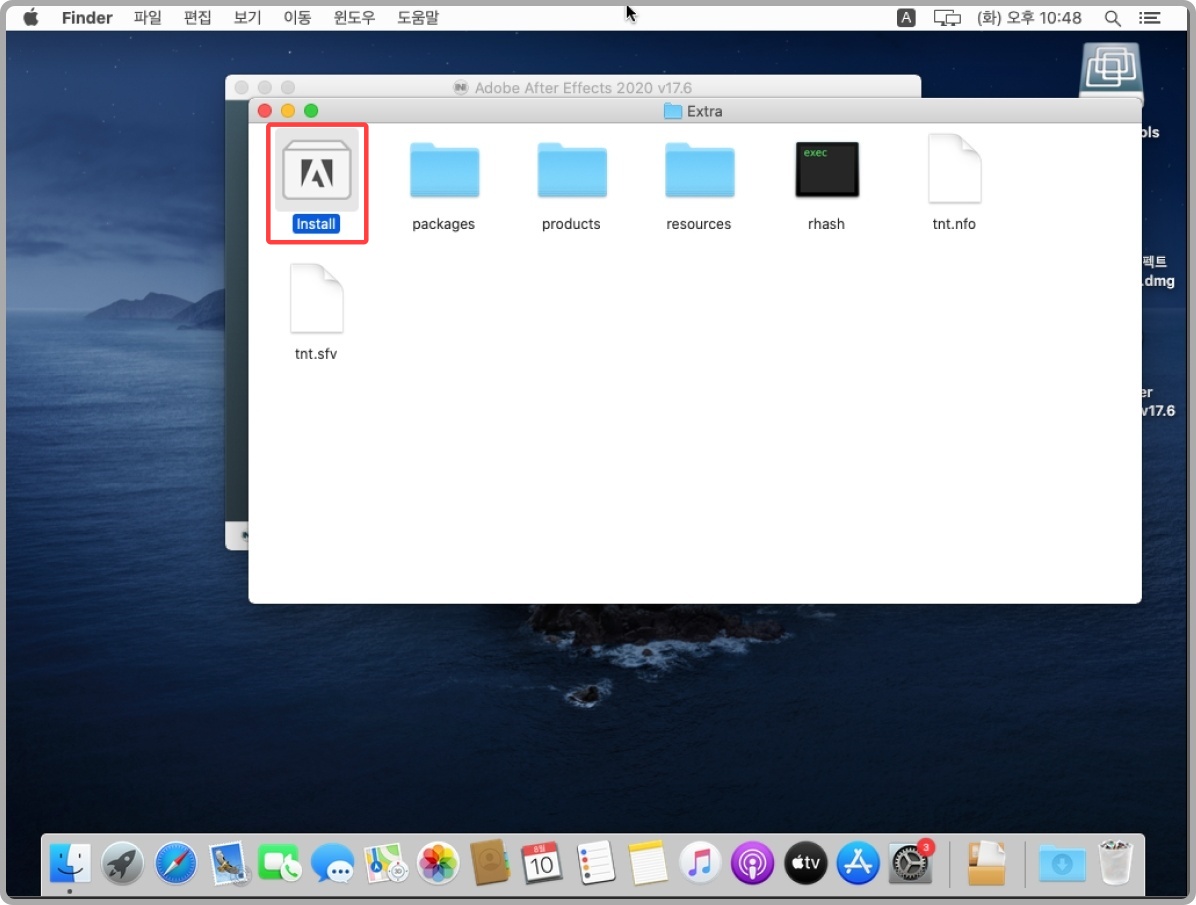Open Photos from the Dock
This screenshot has width=1196, height=905.
coord(438,864)
